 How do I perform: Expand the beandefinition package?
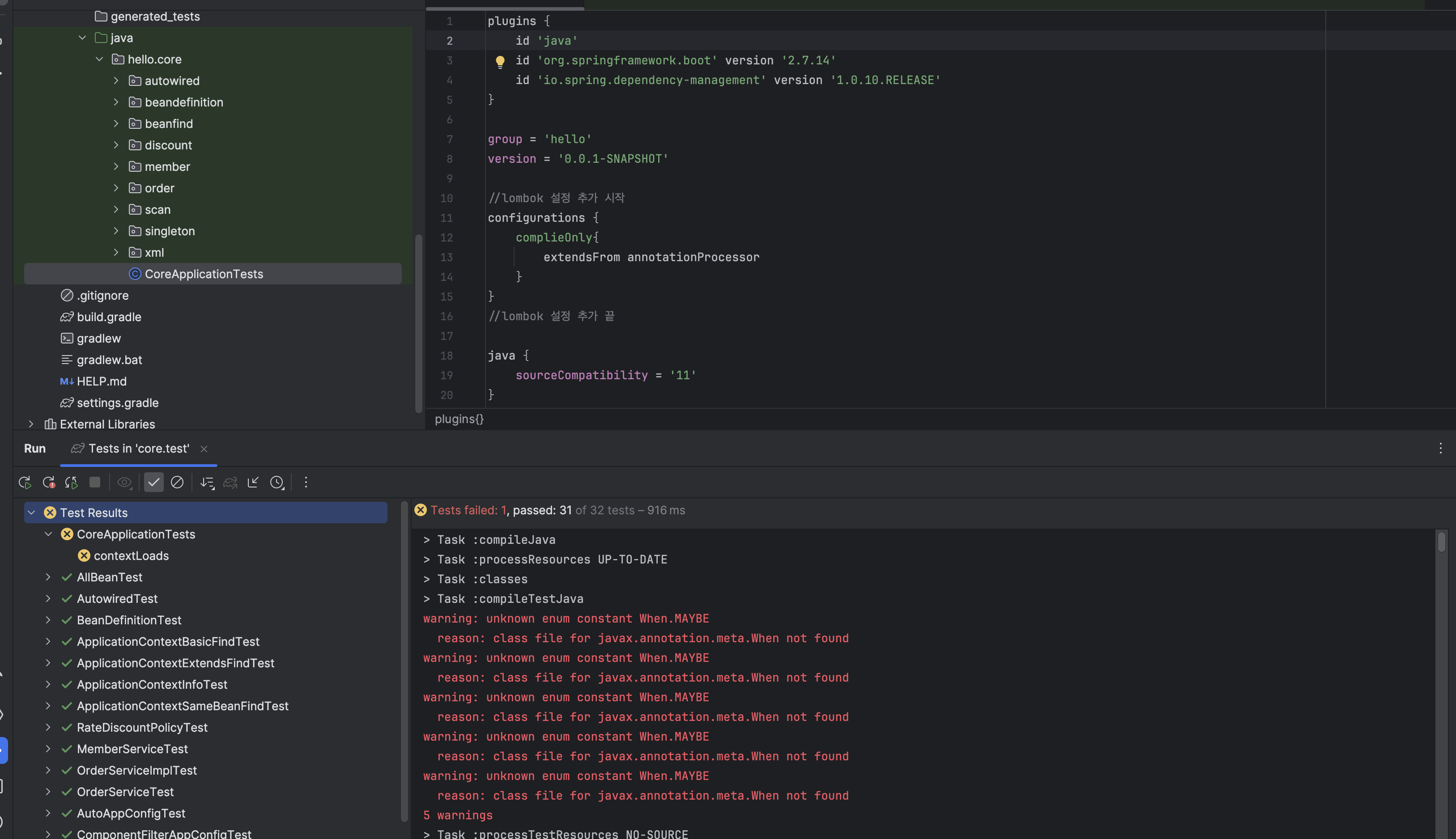click(x=116, y=102)
